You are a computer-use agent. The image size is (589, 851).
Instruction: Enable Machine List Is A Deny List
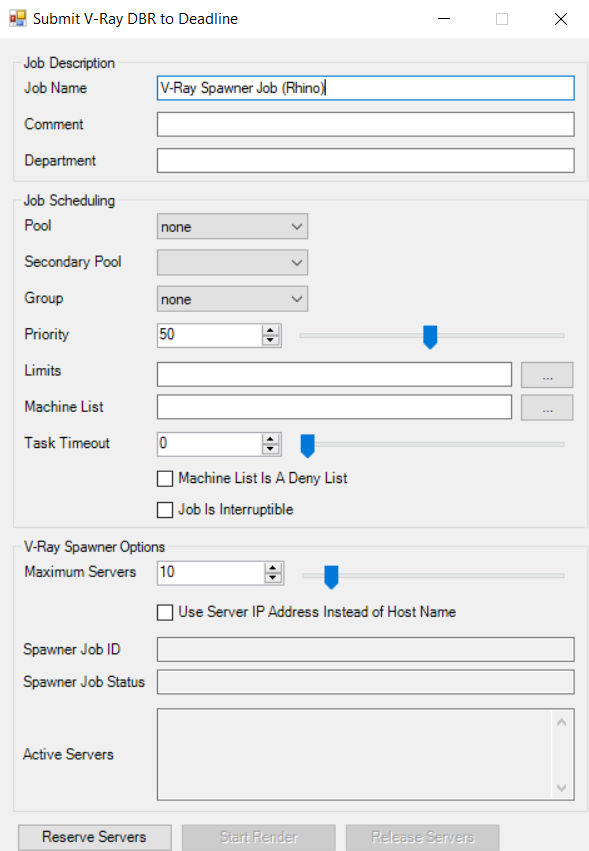coord(164,479)
